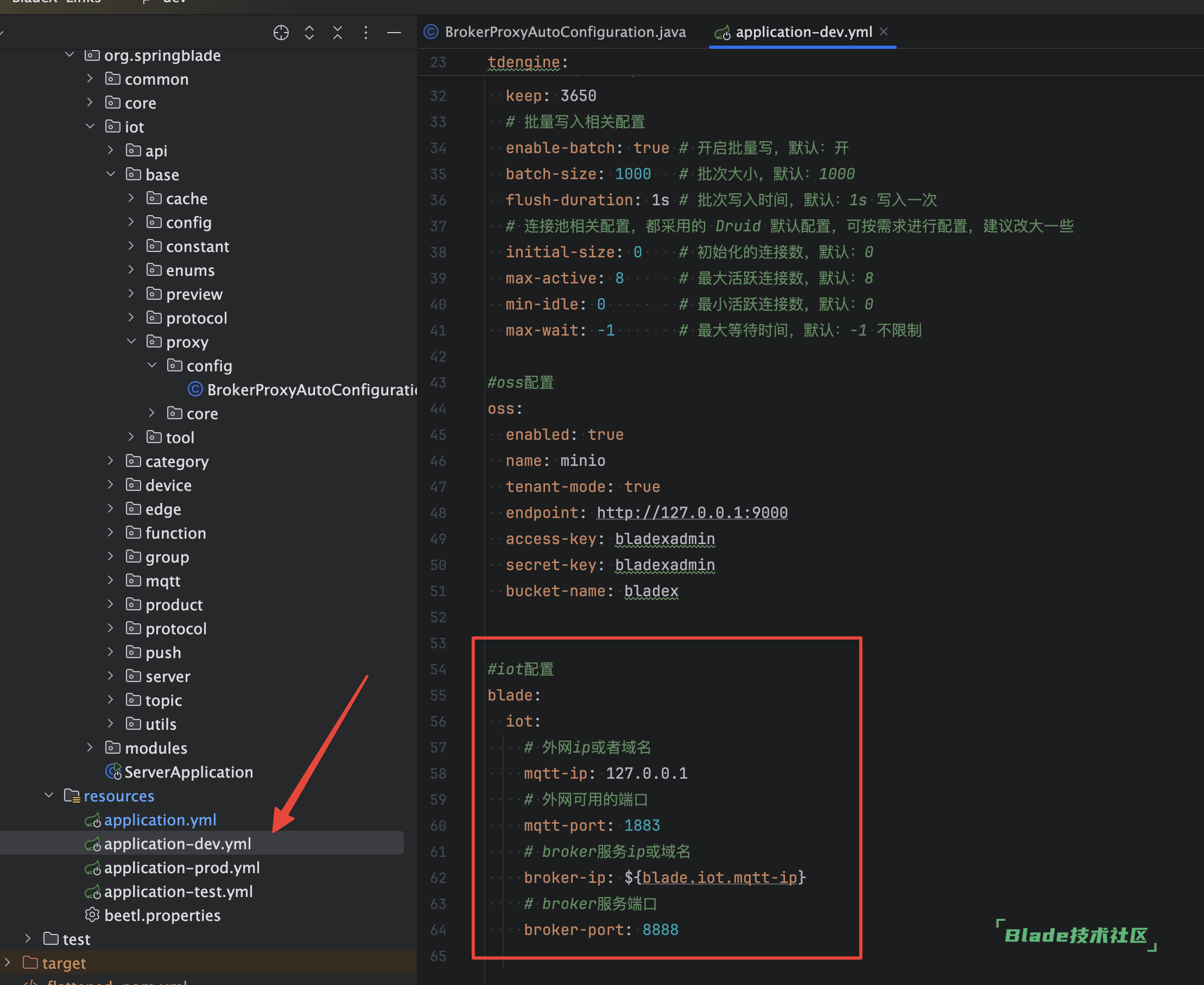Click the collapse/close file icon

pos(338,36)
